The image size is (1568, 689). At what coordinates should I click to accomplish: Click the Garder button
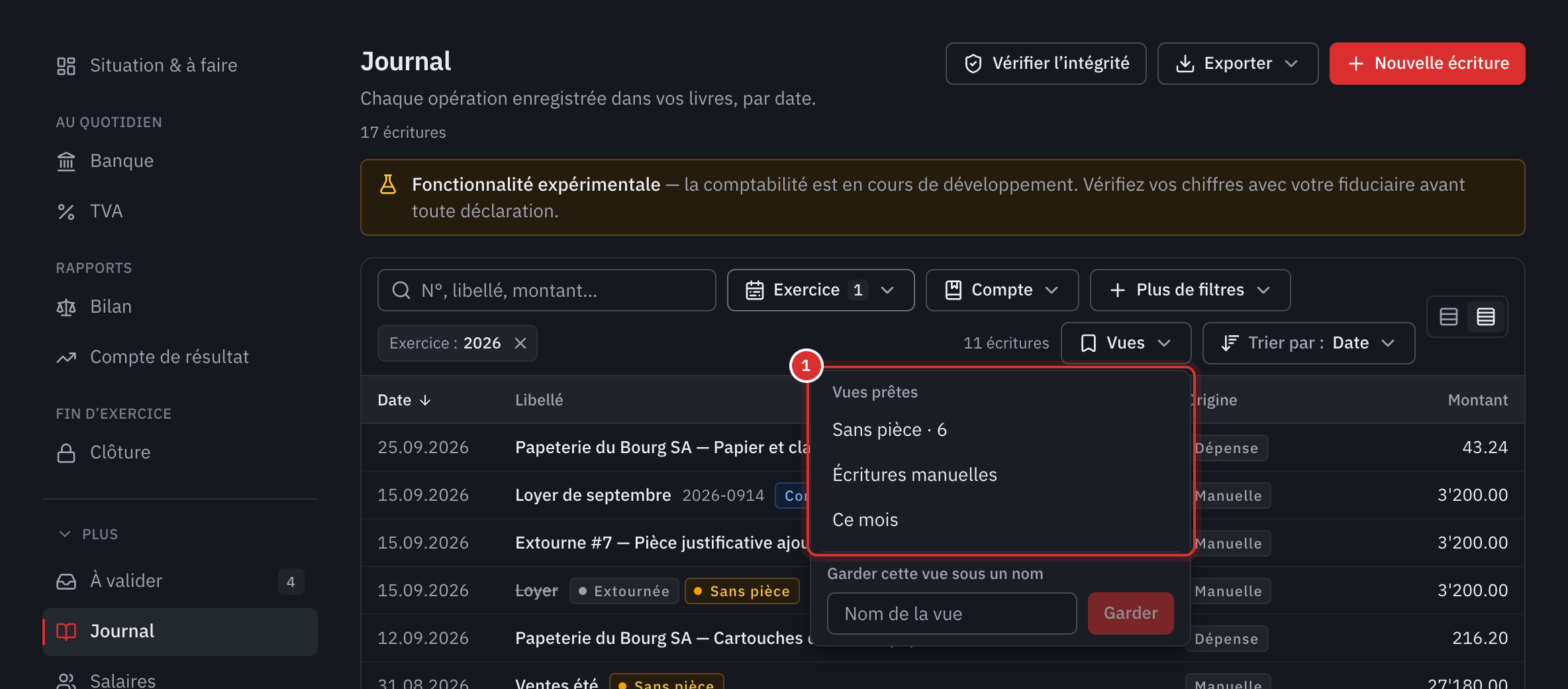[1130, 613]
